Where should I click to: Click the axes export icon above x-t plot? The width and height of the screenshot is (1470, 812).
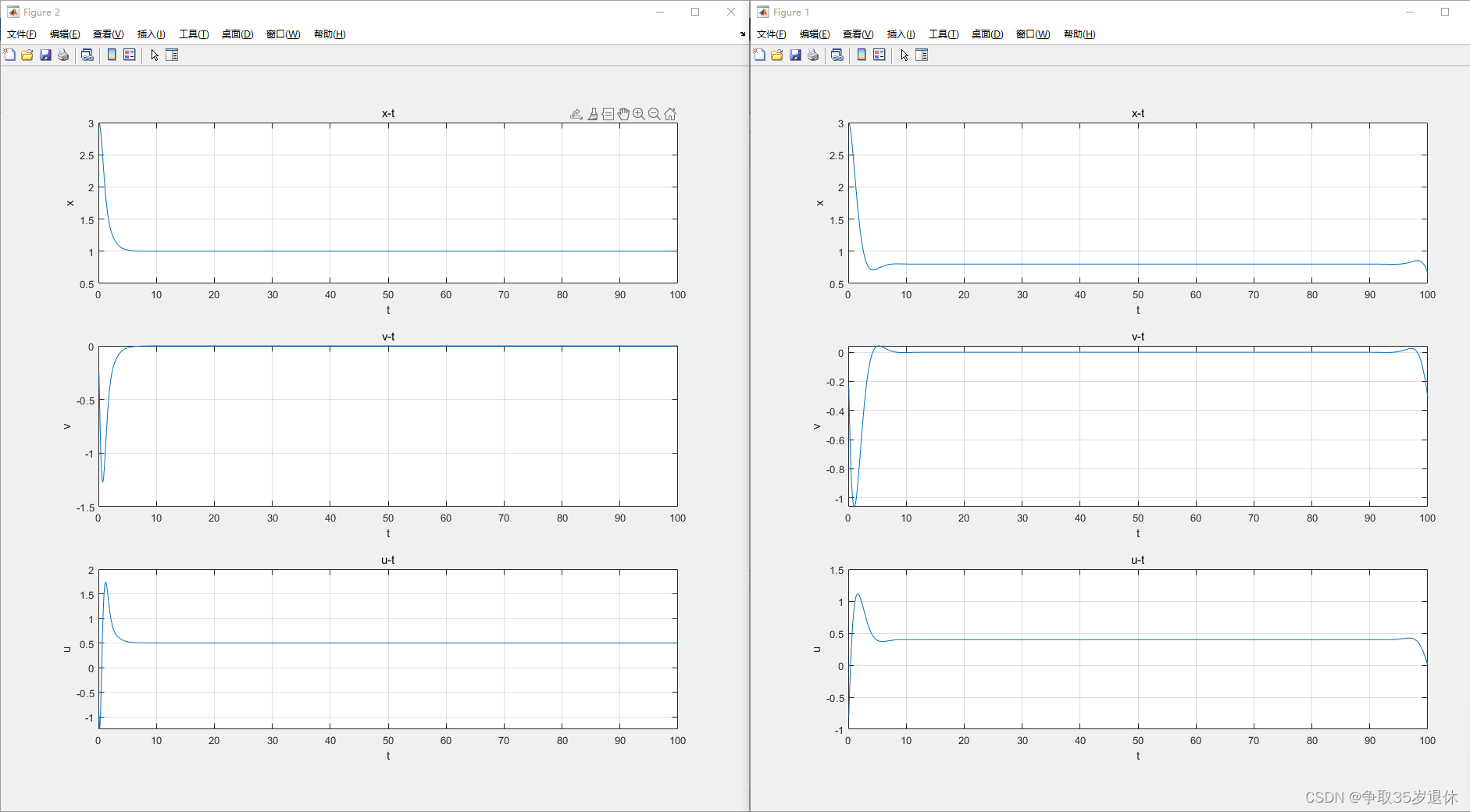point(576,114)
